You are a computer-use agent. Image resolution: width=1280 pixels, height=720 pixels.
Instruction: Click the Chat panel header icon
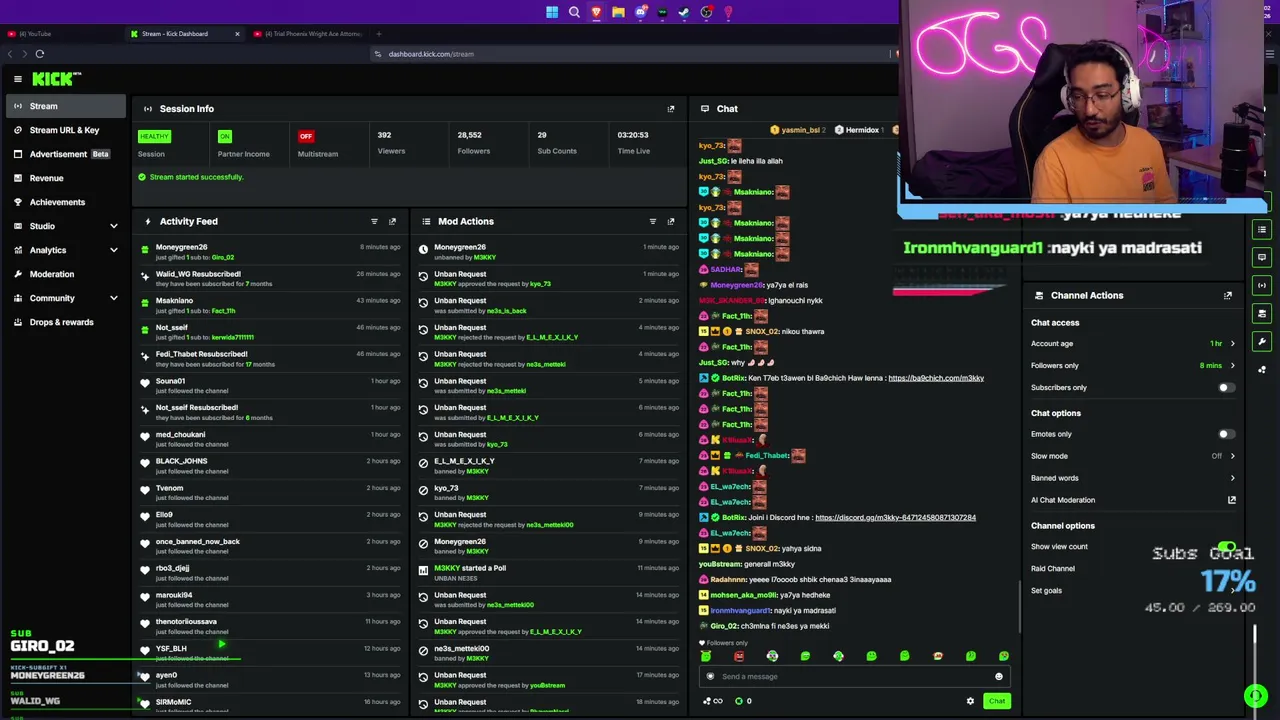[x=705, y=109]
